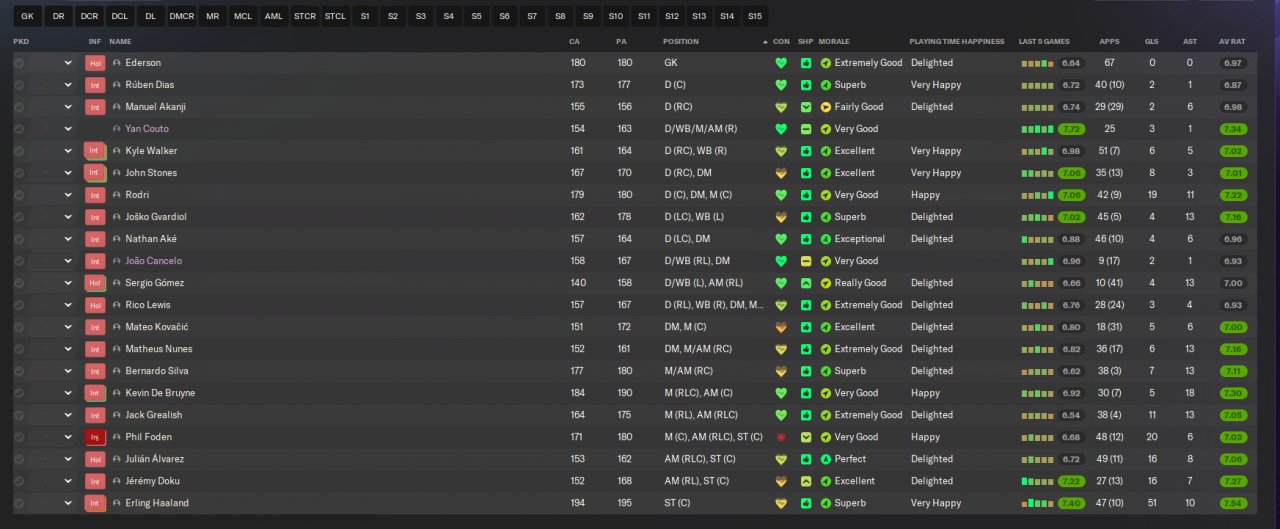Screen dimensions: 1280x529
Task: Click the player icon beside Bernardo Silva
Action: (x=117, y=371)
